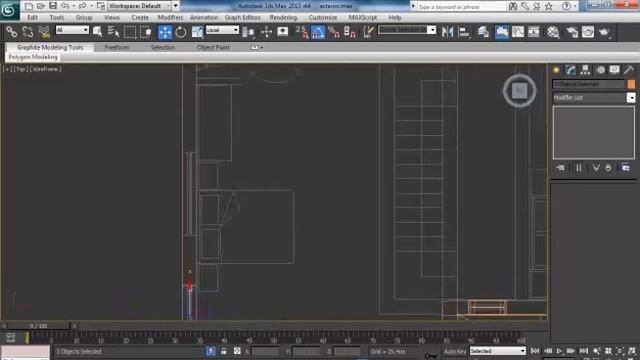Click the Play Animation button

tap(559, 351)
